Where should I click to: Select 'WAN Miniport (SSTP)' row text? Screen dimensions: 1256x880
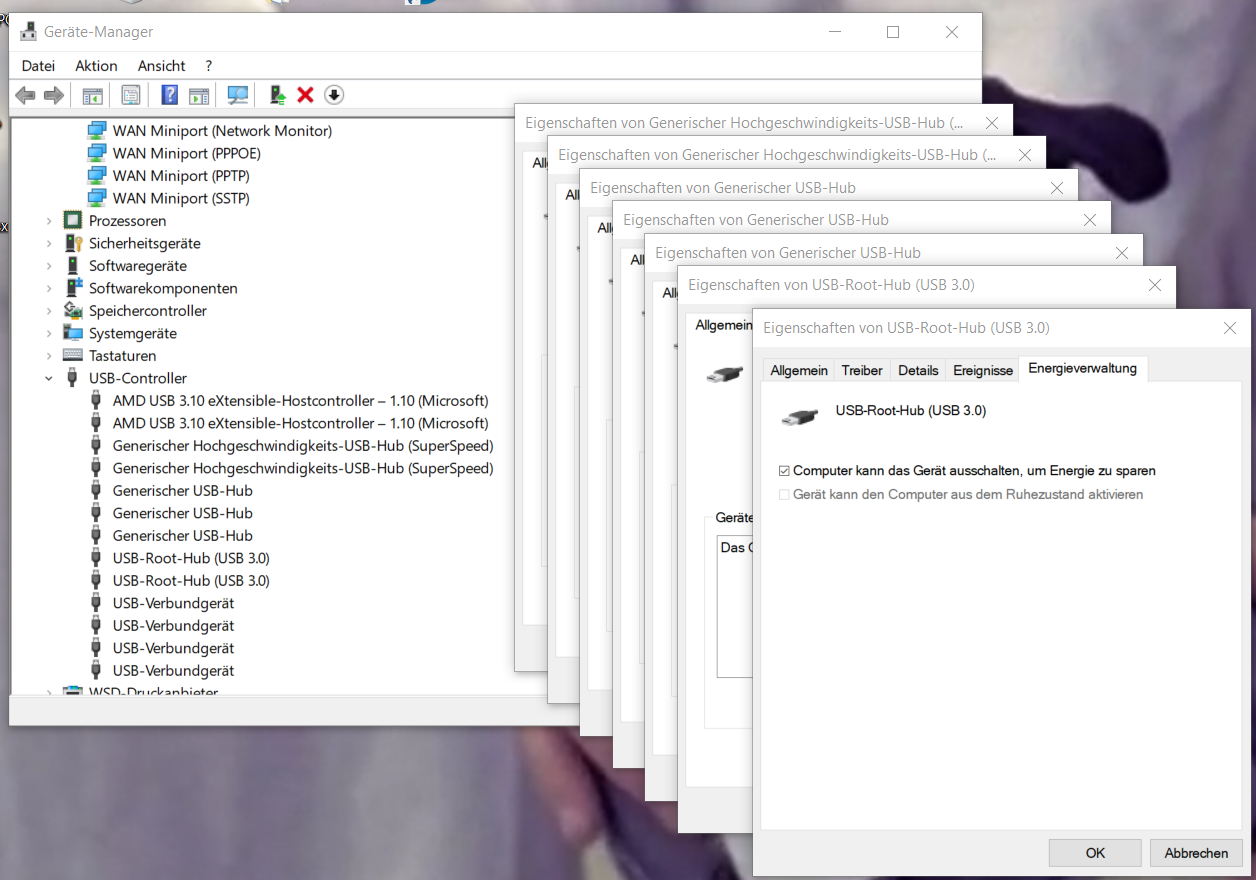click(181, 198)
